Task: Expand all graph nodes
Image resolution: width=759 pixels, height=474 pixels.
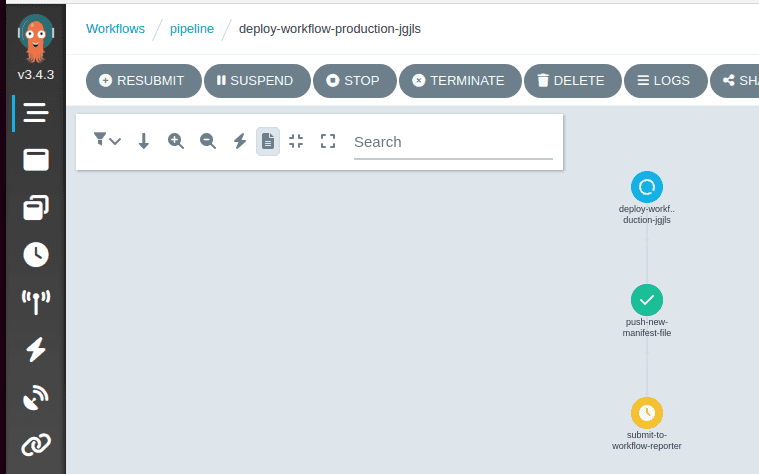Action: 327,141
